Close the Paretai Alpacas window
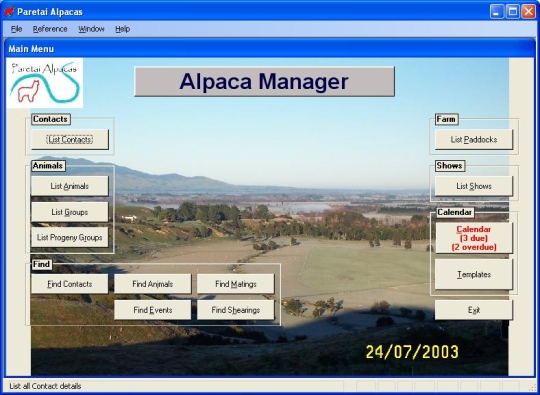Screen dimensions: 540x395 pyautogui.click(x=528, y=12)
